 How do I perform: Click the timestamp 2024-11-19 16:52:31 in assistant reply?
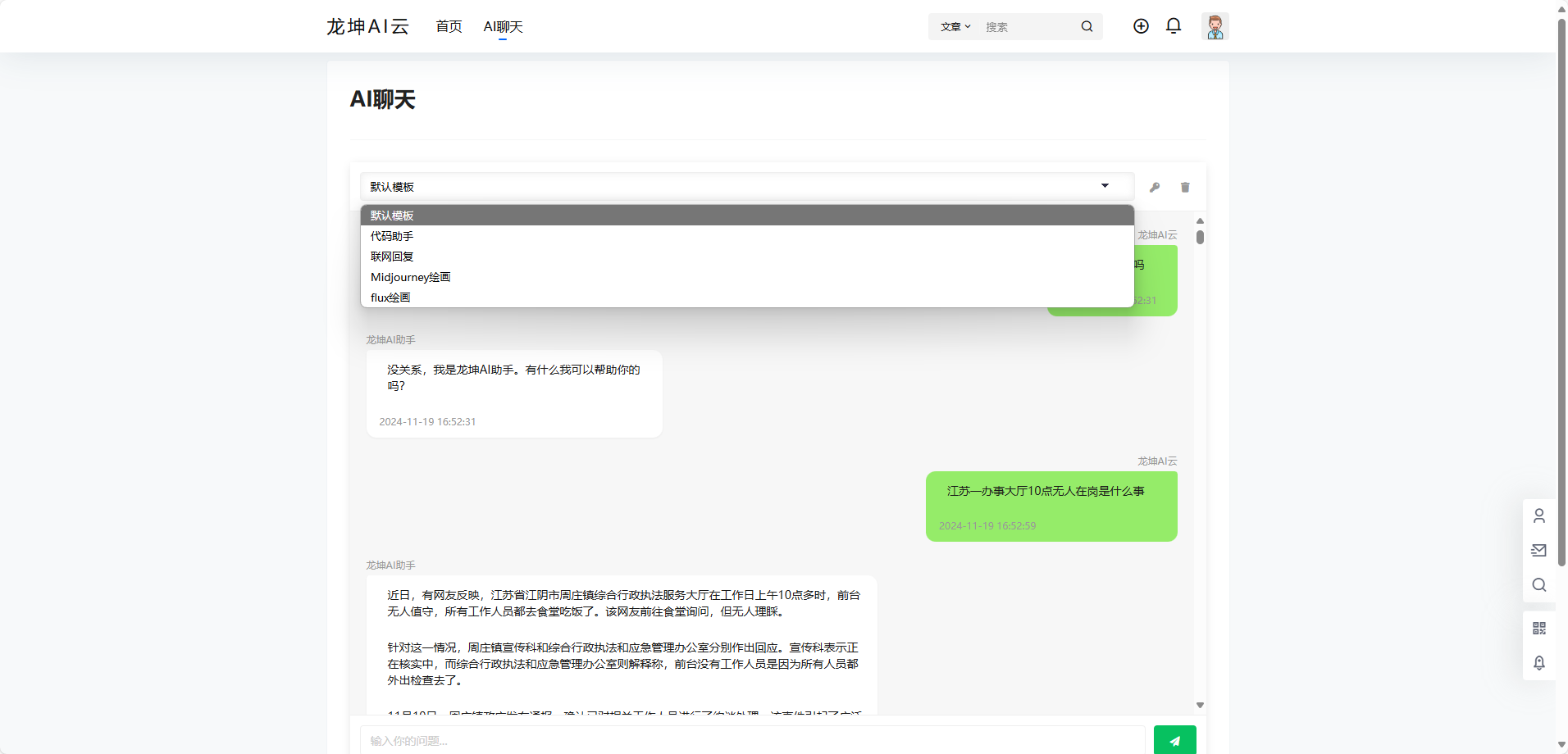point(427,421)
